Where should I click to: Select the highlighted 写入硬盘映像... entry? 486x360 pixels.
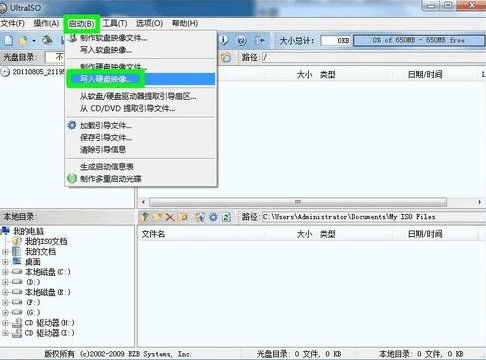tap(141, 79)
